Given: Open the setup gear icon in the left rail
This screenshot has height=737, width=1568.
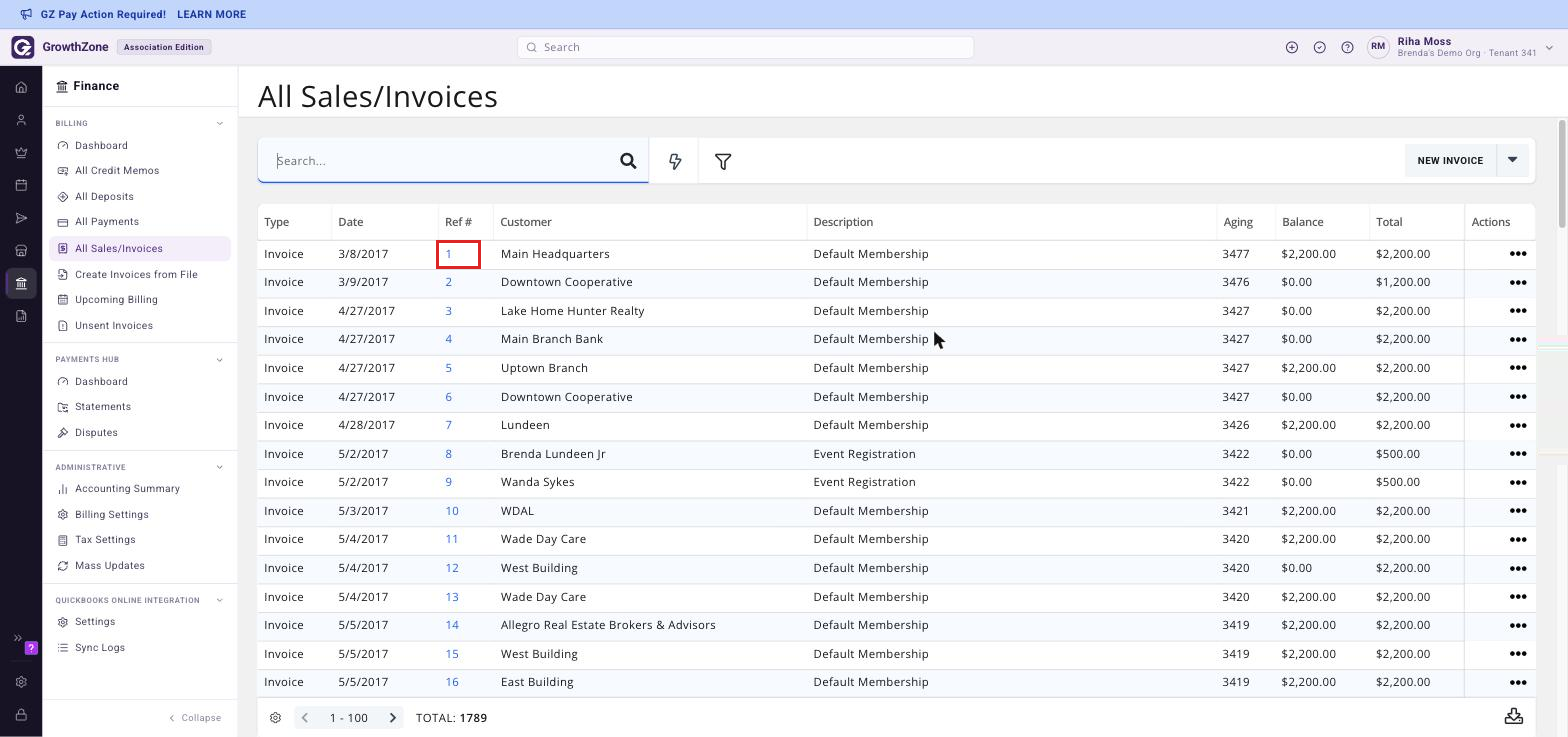Looking at the screenshot, I should click(21, 682).
